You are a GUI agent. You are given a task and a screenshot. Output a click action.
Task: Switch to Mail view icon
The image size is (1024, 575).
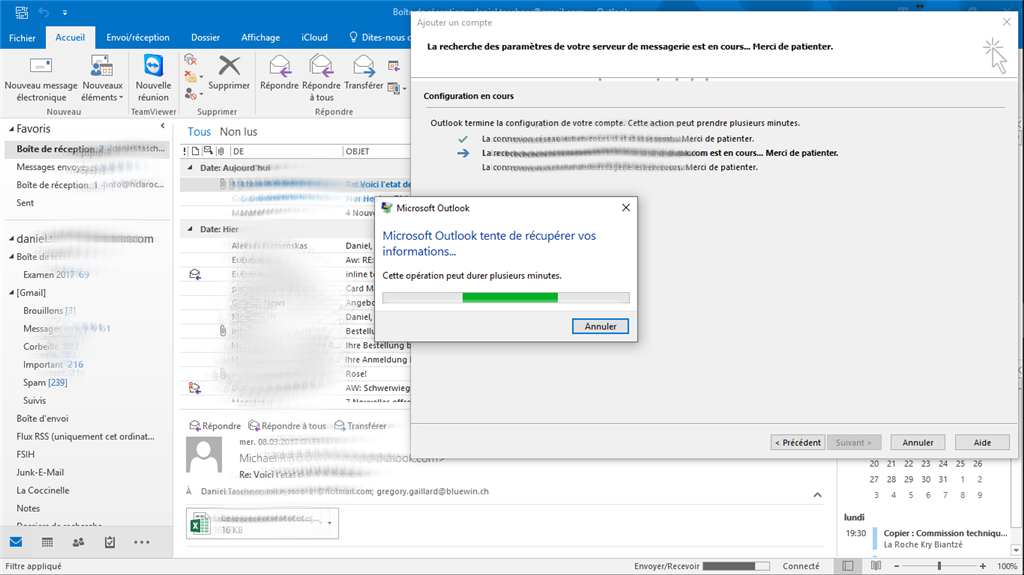click(16, 542)
